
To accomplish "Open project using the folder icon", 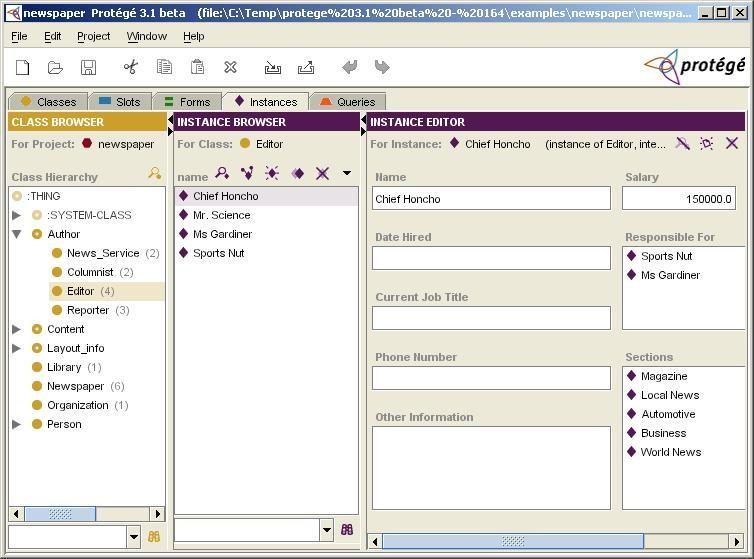I will 55,67.
